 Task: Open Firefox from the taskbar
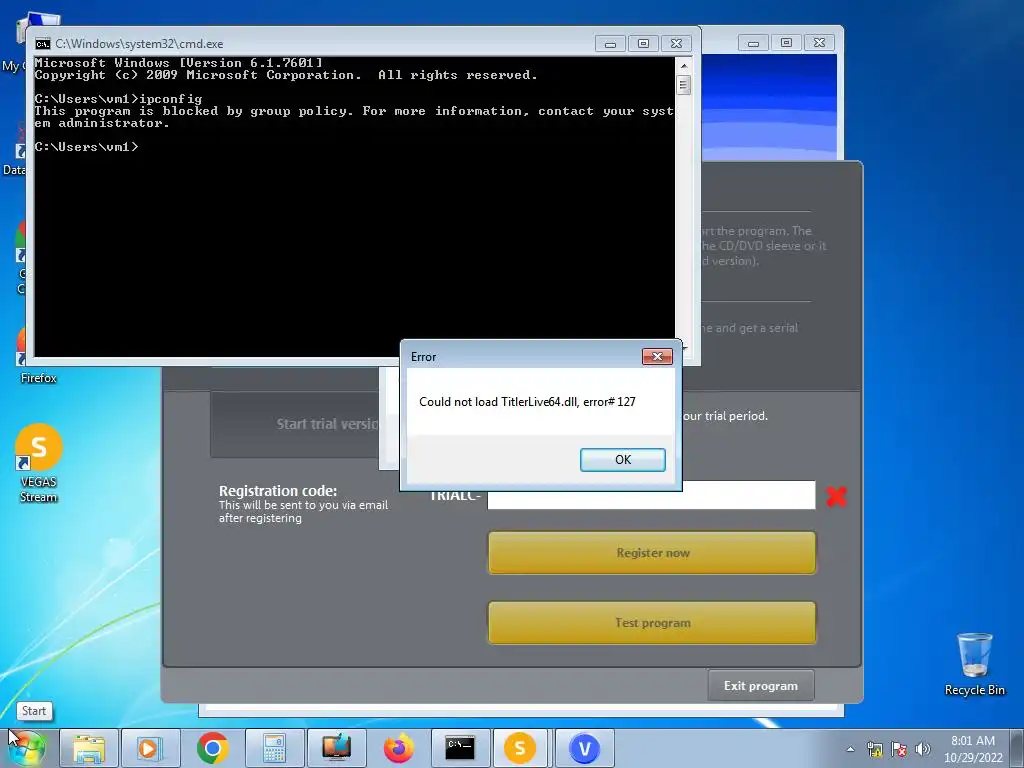point(398,748)
